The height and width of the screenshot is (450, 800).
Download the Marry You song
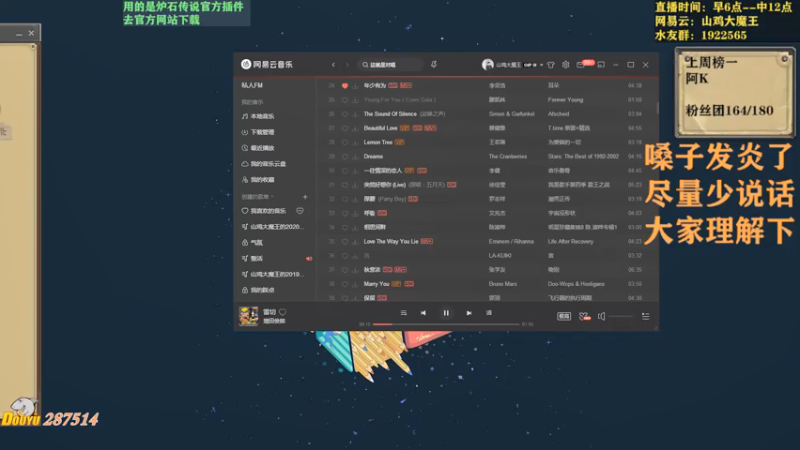click(356, 284)
